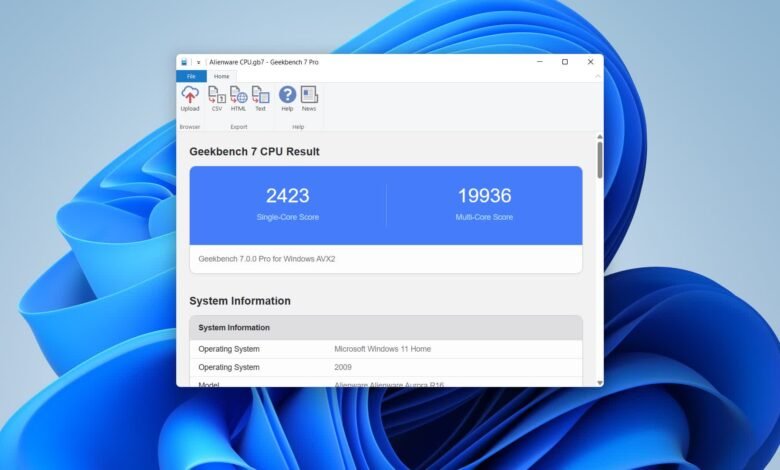This screenshot has width=780, height=470.
Task: Click the Geekbench 7 CPU Result heading
Action: 254,152
